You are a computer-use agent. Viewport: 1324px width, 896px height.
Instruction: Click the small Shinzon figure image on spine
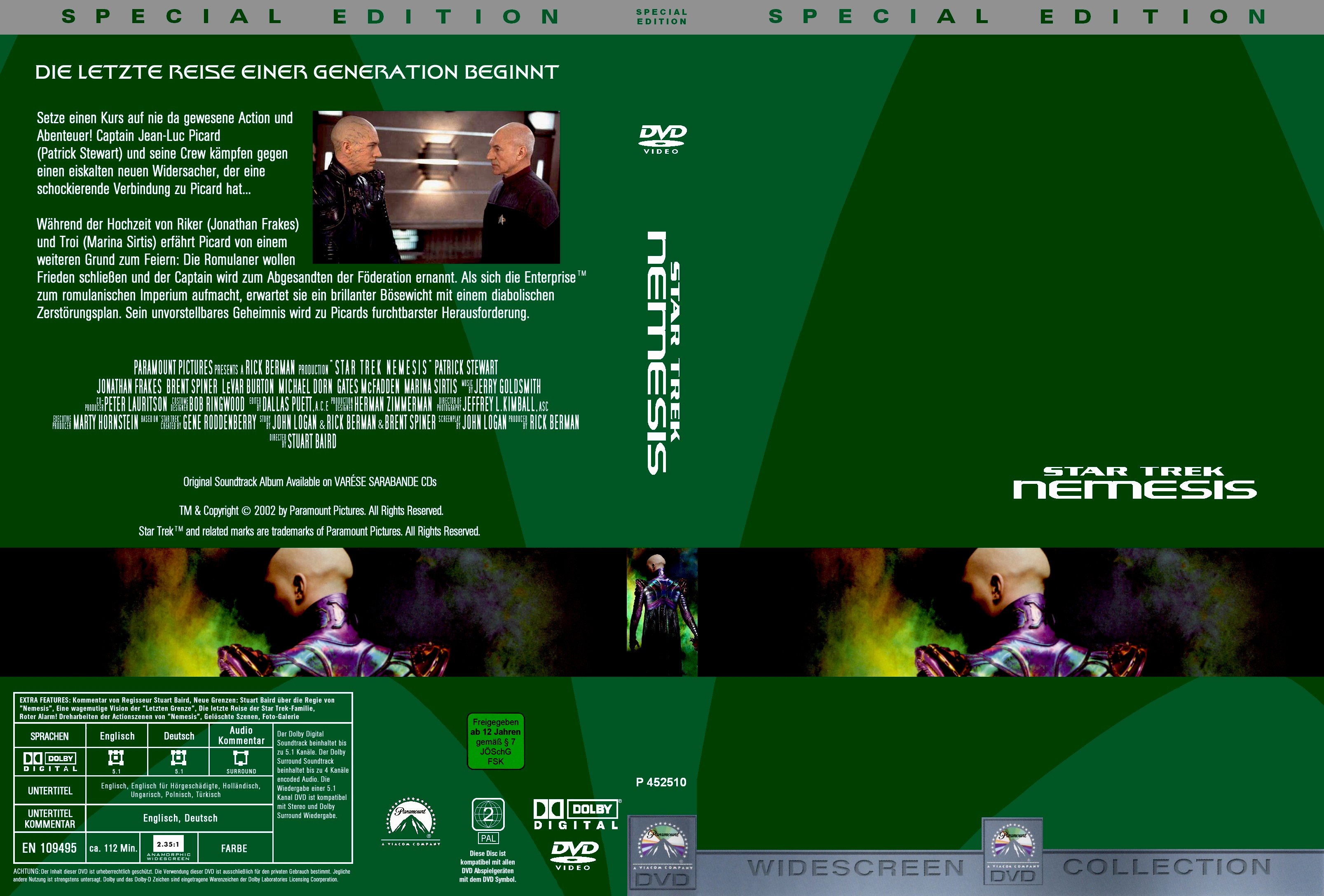coord(662,612)
